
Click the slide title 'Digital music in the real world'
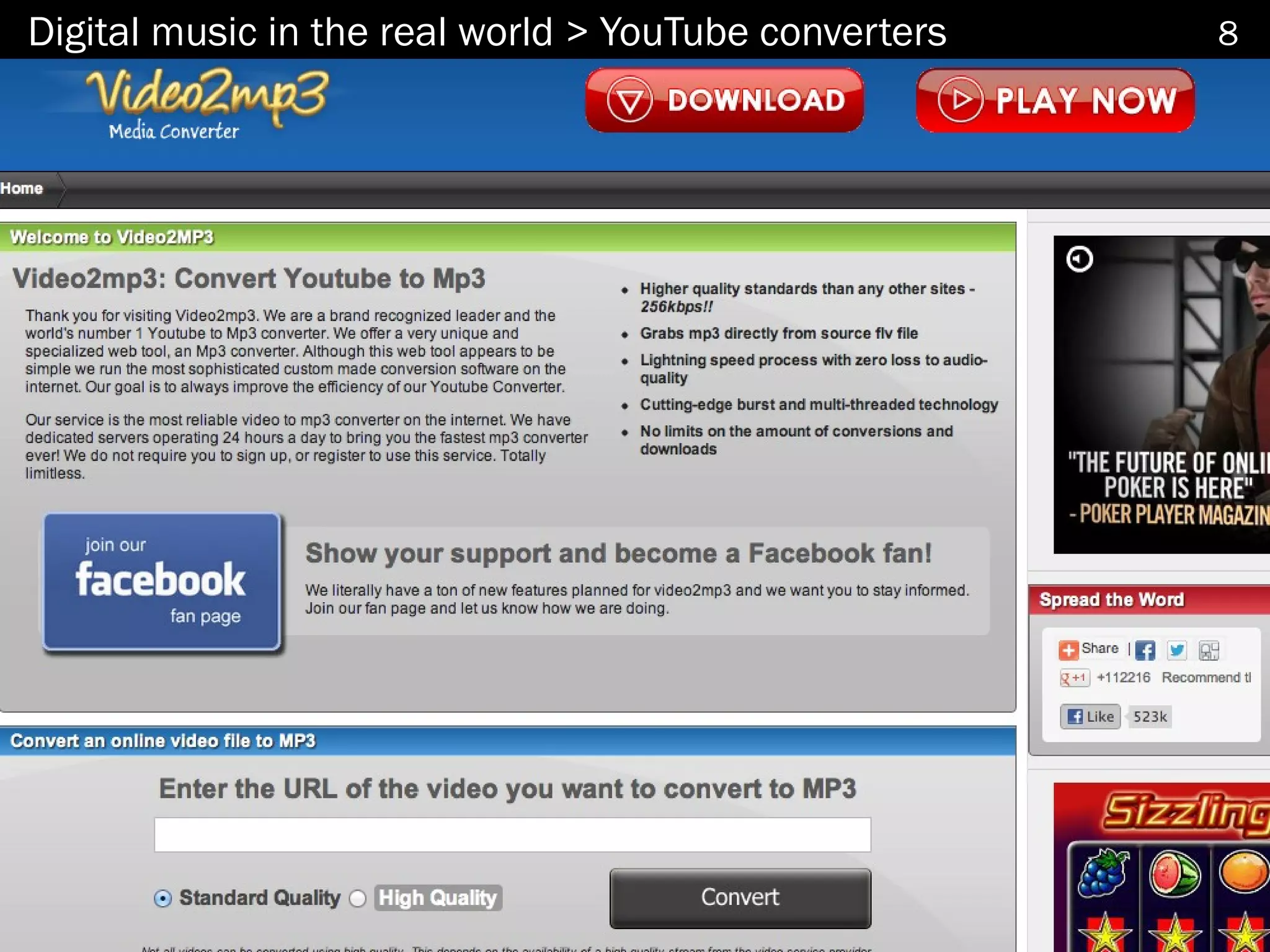coord(290,32)
